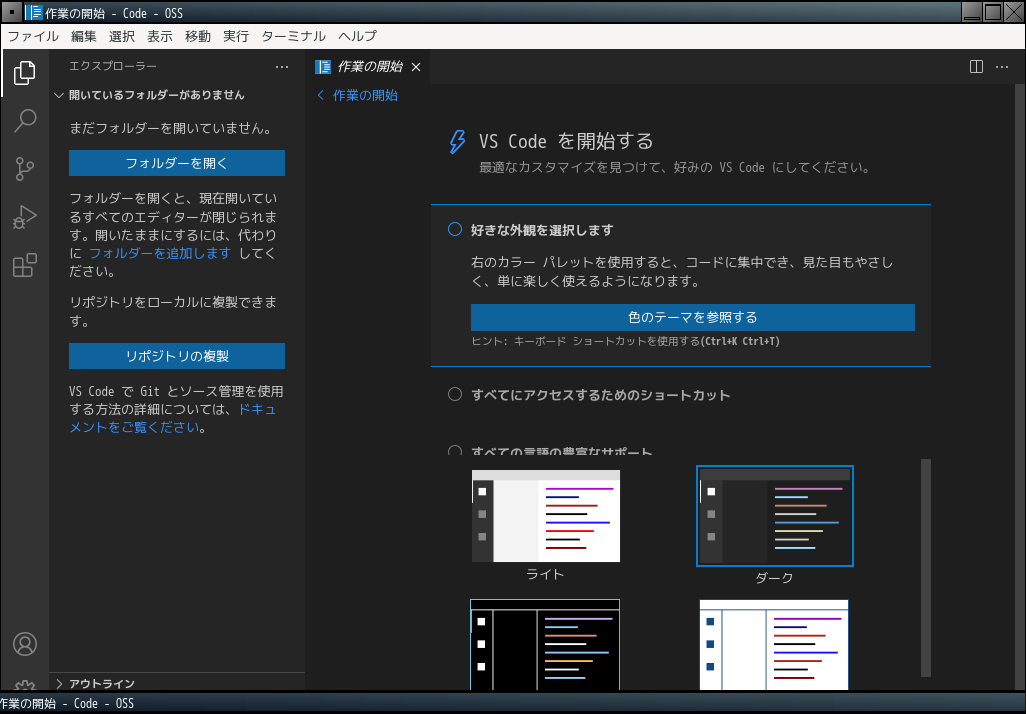Open the 表示 menu
The width and height of the screenshot is (1026, 714).
160,36
